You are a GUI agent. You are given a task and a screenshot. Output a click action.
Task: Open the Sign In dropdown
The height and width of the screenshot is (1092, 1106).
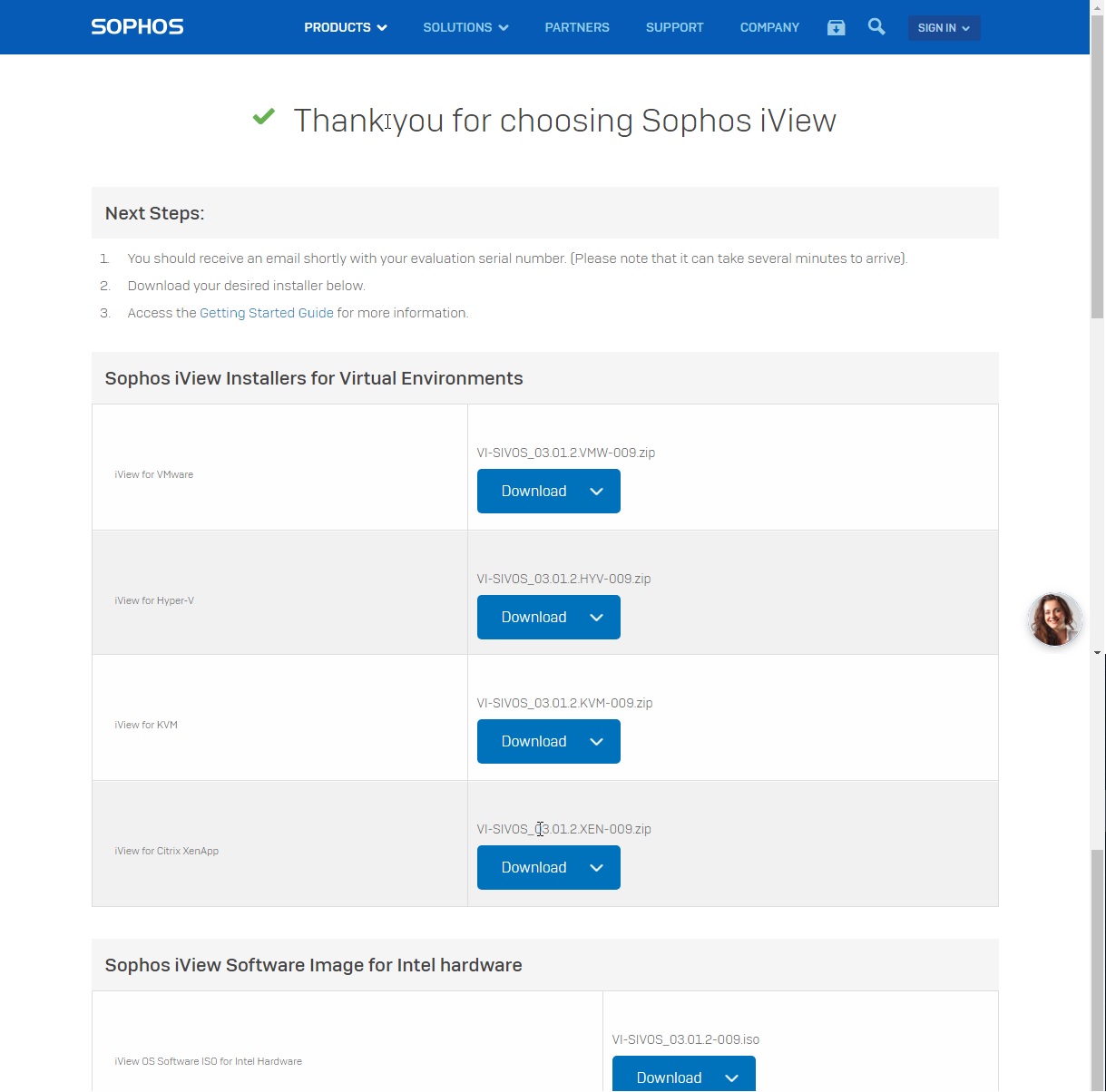pyautogui.click(x=944, y=28)
